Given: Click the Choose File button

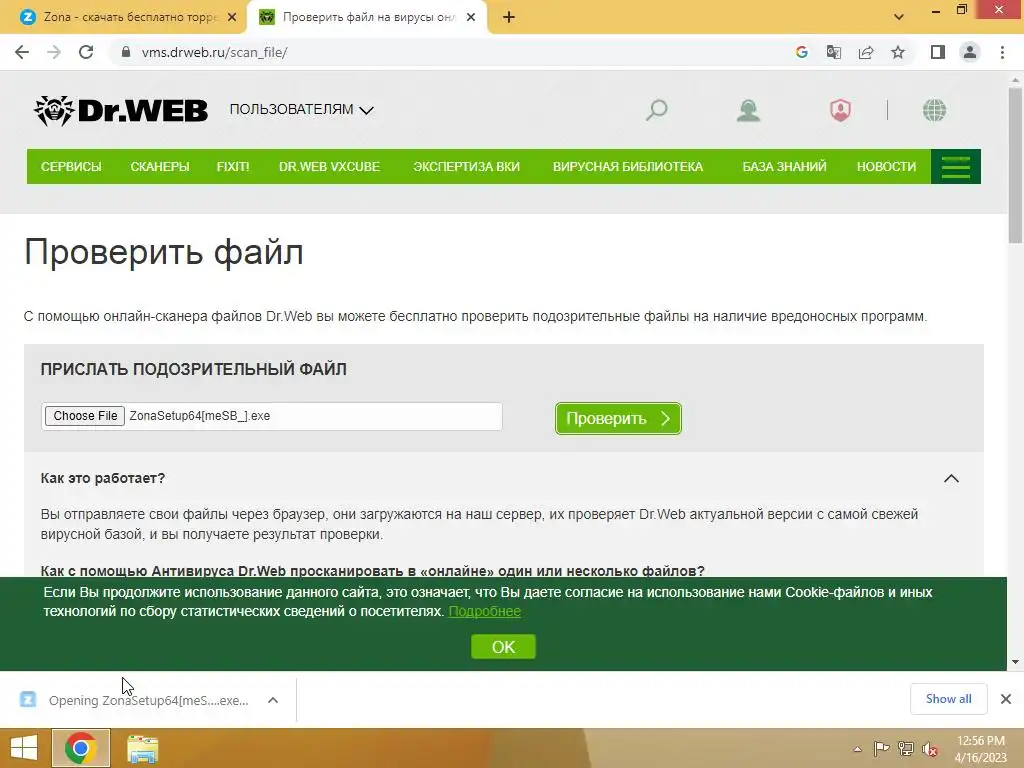Looking at the screenshot, I should click(85, 416).
